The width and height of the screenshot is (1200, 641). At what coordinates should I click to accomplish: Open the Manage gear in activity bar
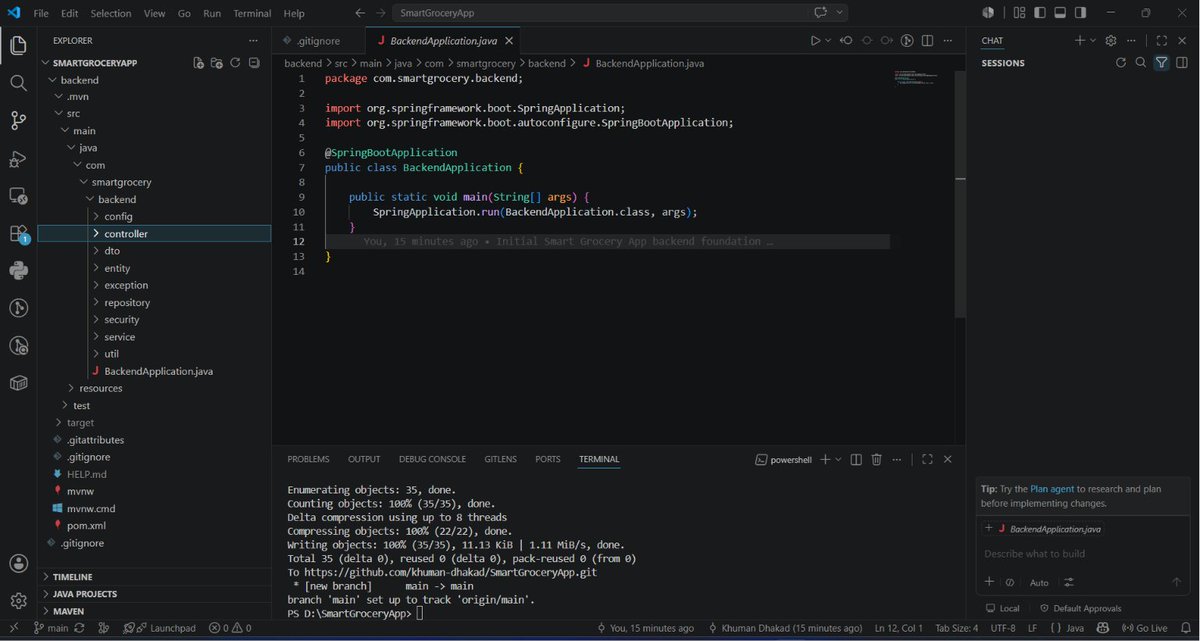click(18, 601)
